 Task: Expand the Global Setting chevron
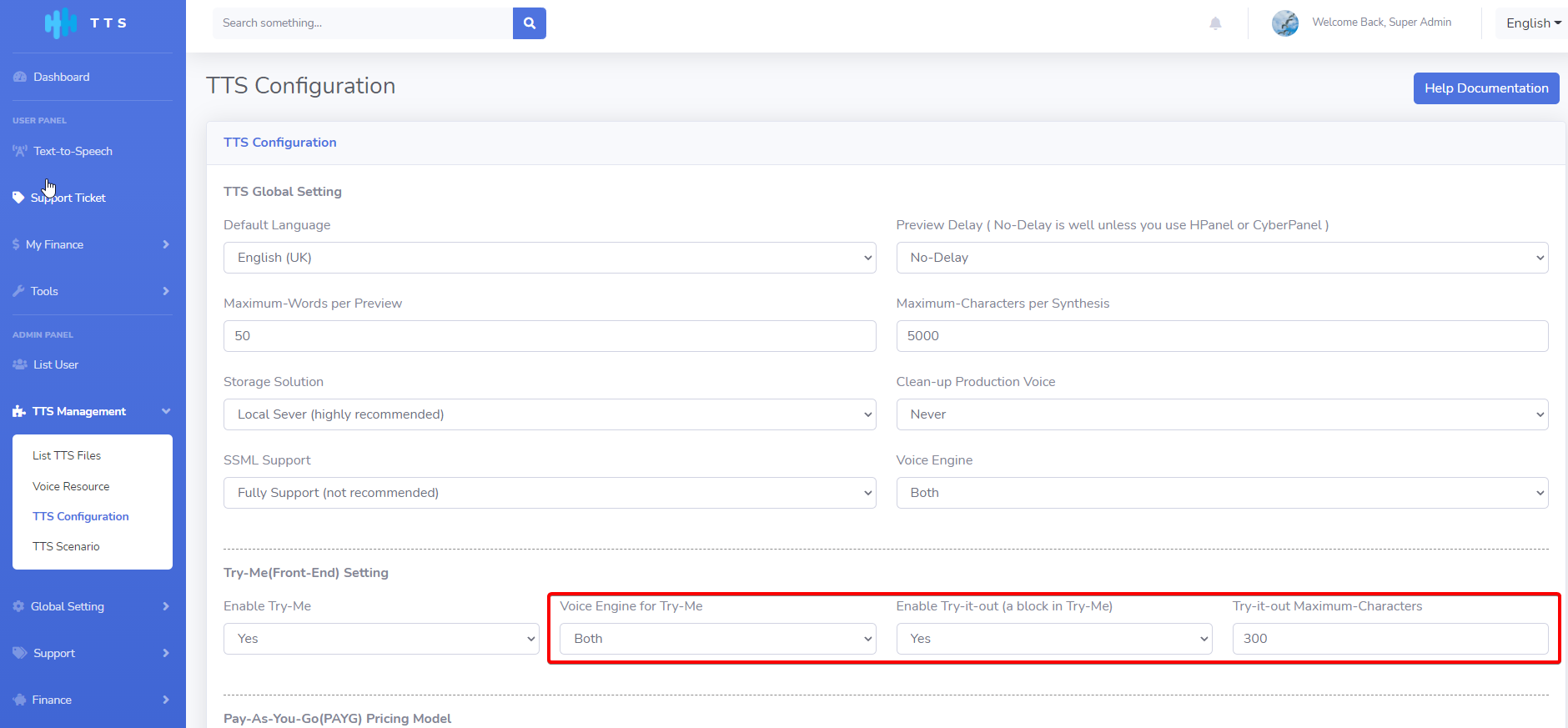[x=166, y=606]
